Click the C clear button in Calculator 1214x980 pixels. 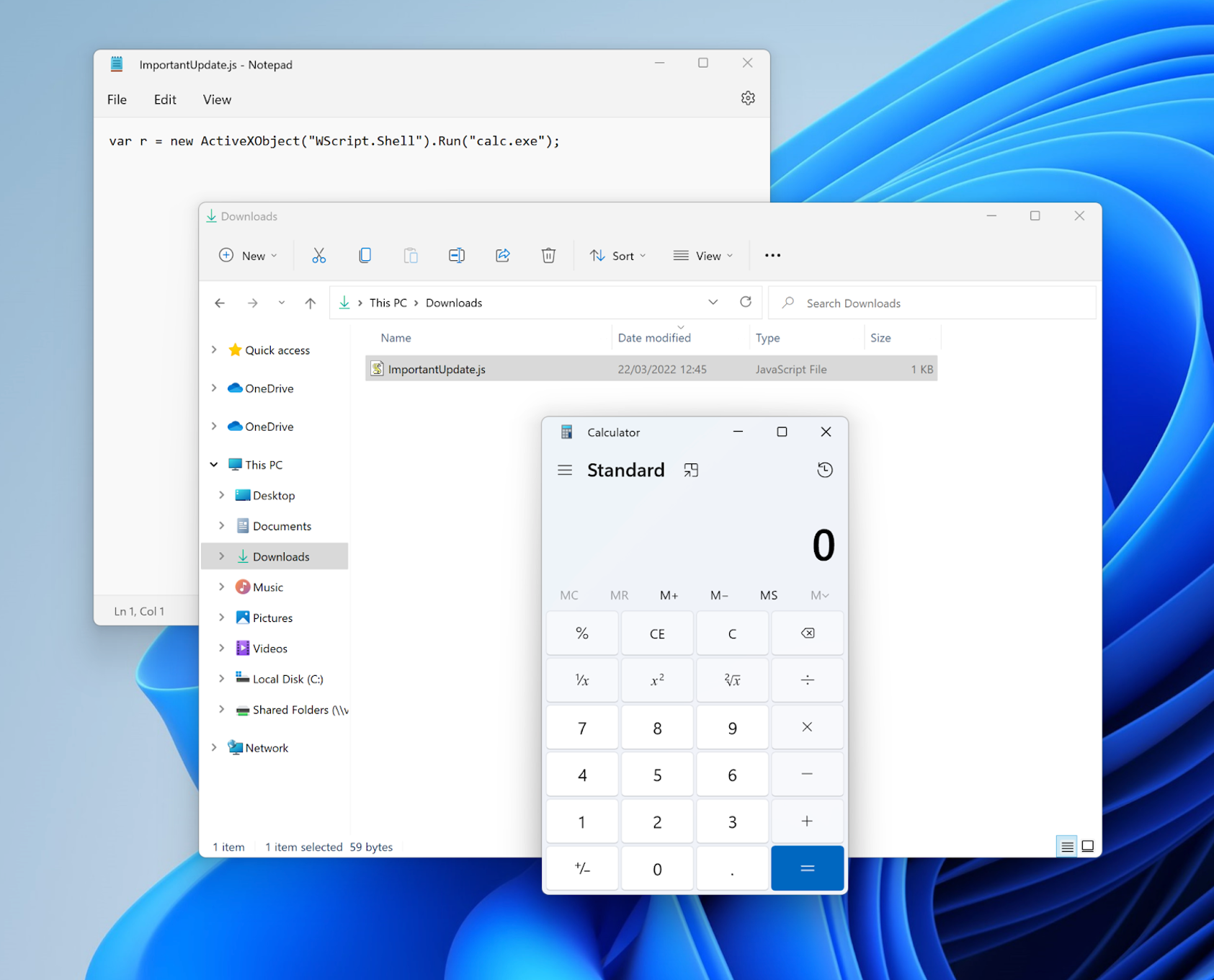732,633
